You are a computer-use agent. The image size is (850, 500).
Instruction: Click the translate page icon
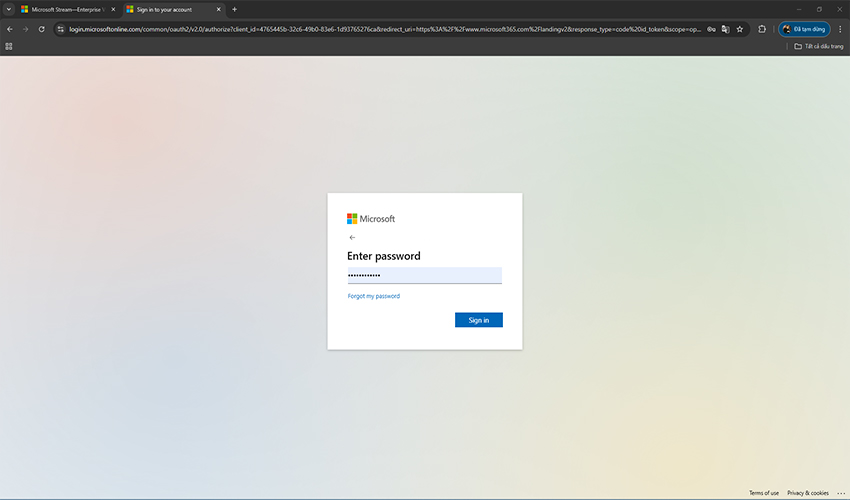[x=725, y=29]
